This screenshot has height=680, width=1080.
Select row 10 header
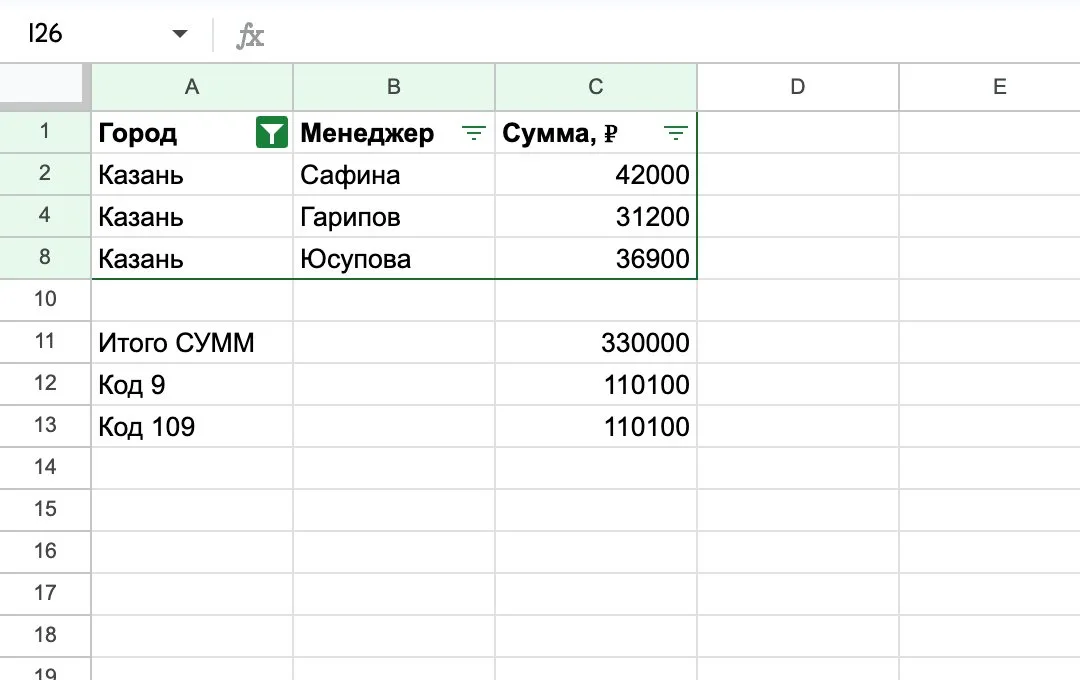pyautogui.click(x=45, y=300)
